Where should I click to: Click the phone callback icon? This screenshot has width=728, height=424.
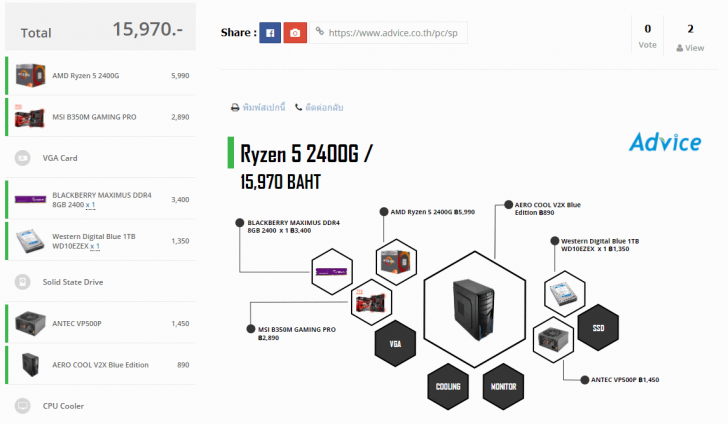(x=299, y=107)
